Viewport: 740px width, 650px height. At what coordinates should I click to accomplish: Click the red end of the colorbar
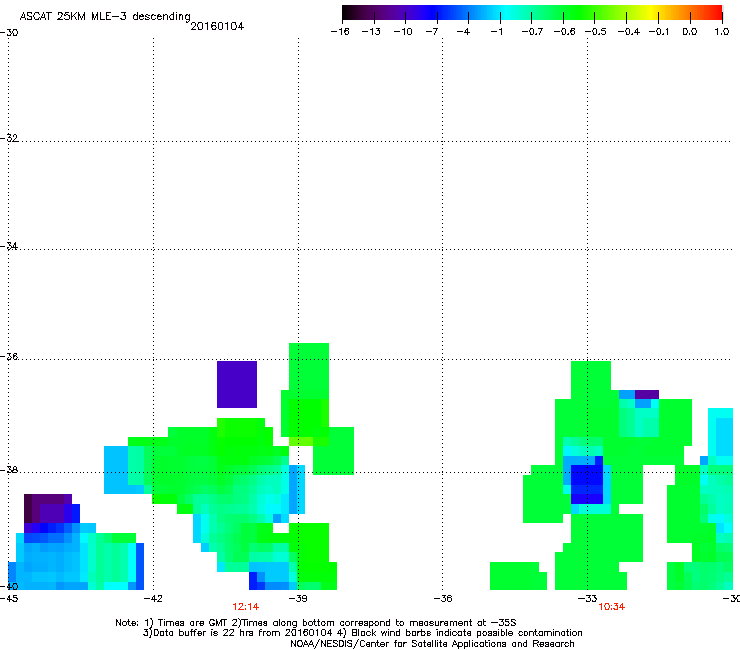click(714, 12)
